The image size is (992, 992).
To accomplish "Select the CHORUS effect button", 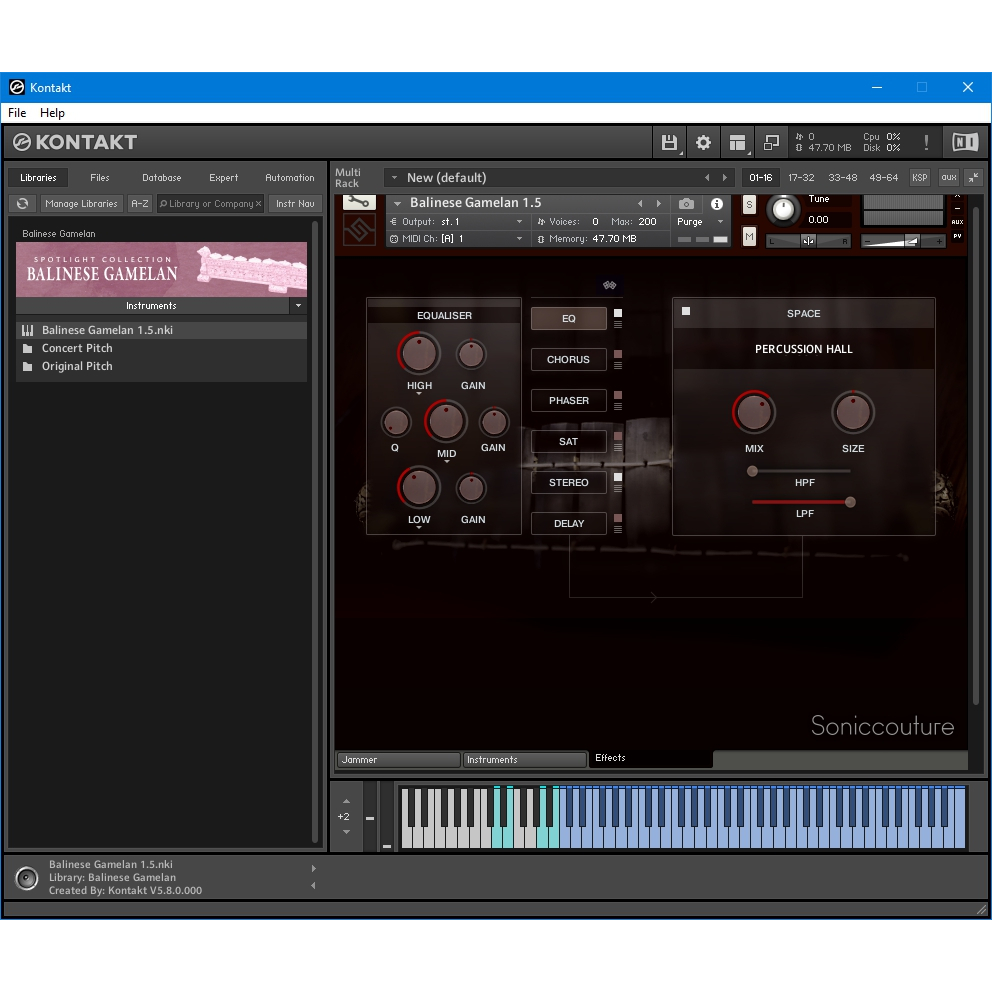I will pyautogui.click(x=568, y=359).
